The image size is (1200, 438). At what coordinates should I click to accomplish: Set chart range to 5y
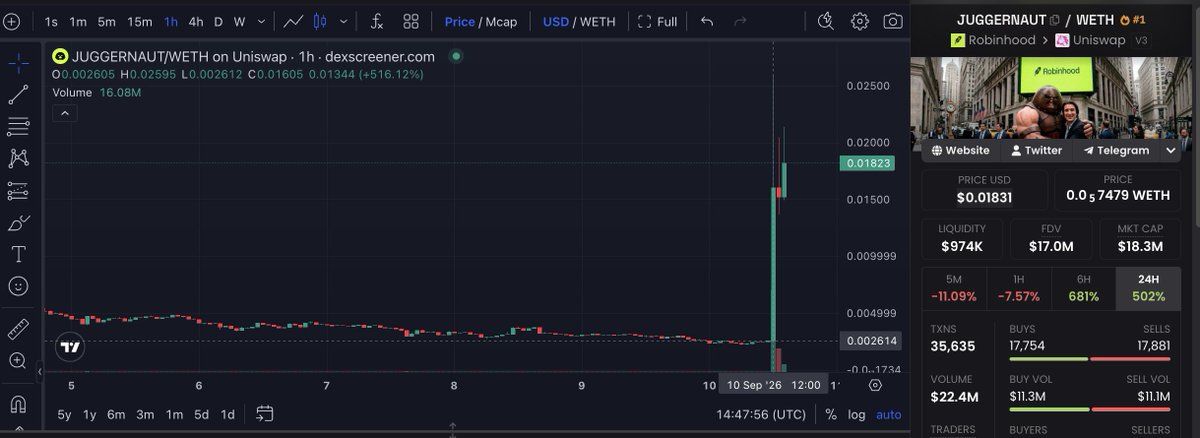64,414
